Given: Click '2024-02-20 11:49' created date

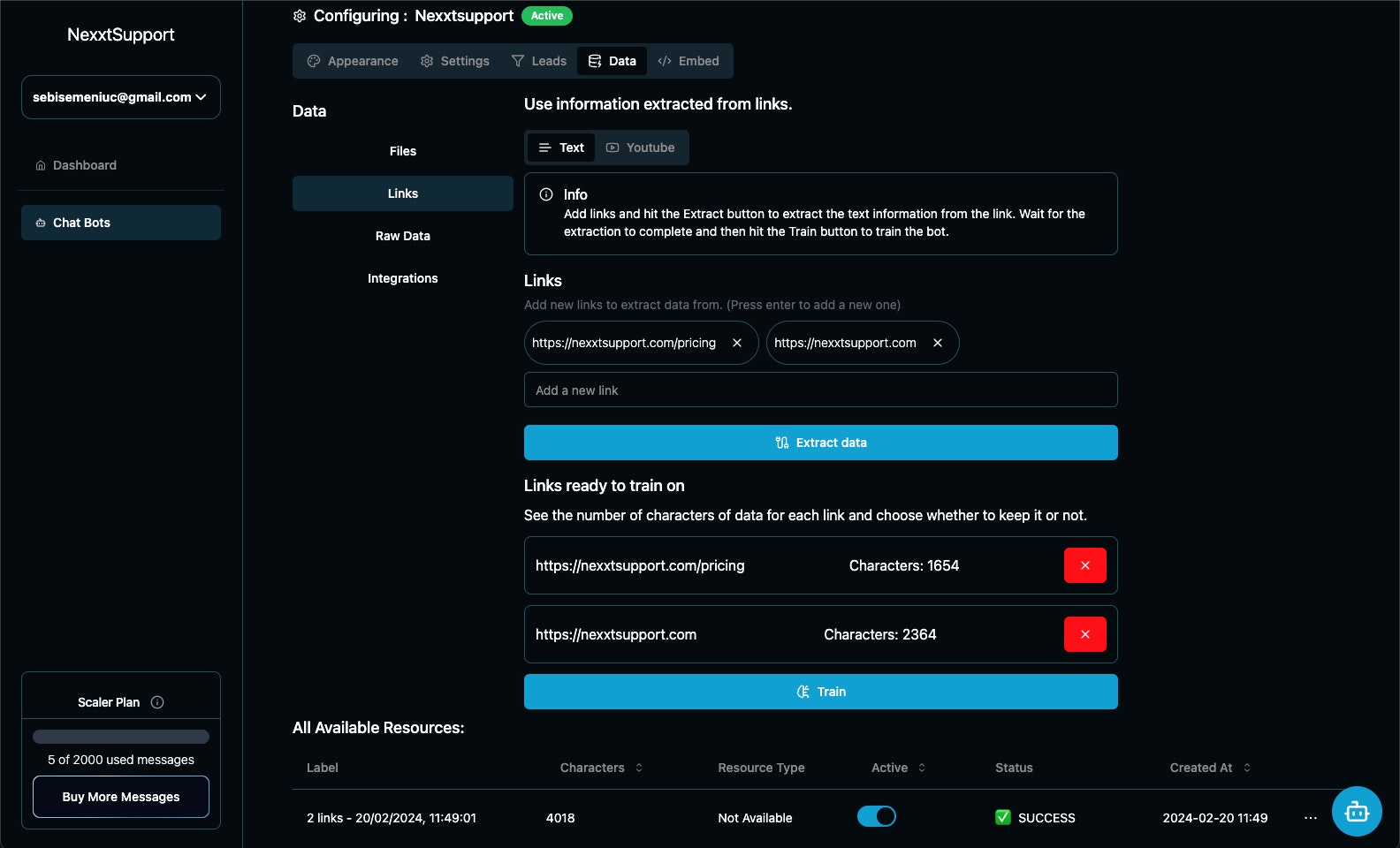Looking at the screenshot, I should (1215, 818).
